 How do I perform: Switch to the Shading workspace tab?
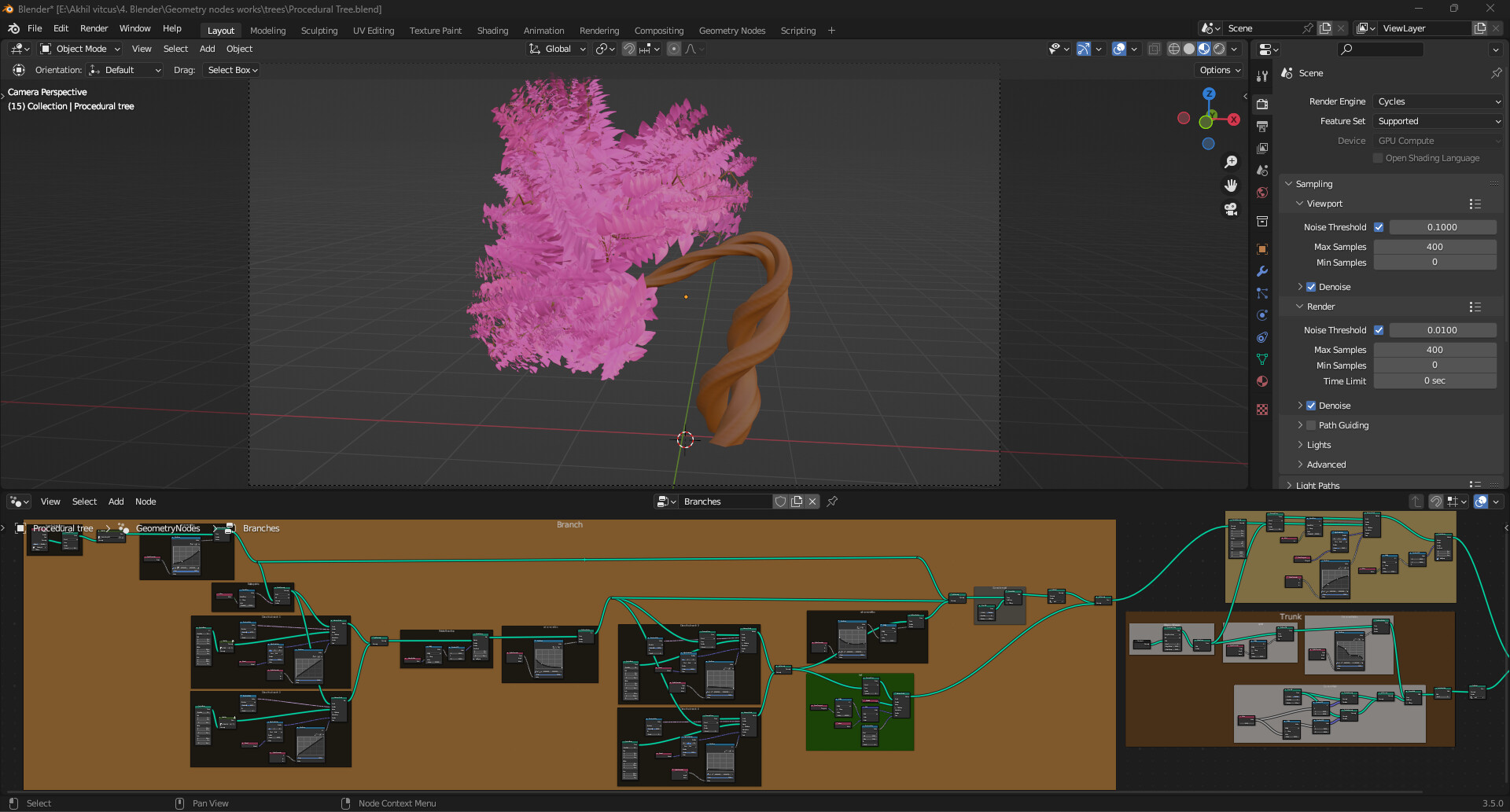[x=492, y=31]
